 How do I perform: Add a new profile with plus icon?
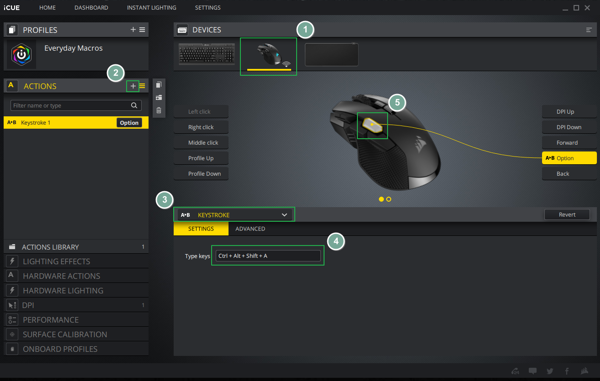click(x=133, y=29)
